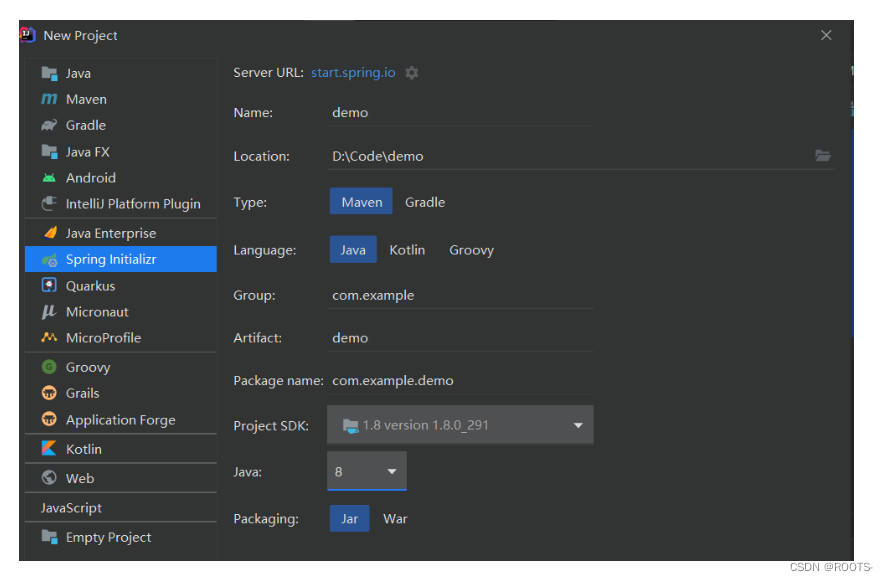
Task: Set packaging to War
Action: coord(395,519)
